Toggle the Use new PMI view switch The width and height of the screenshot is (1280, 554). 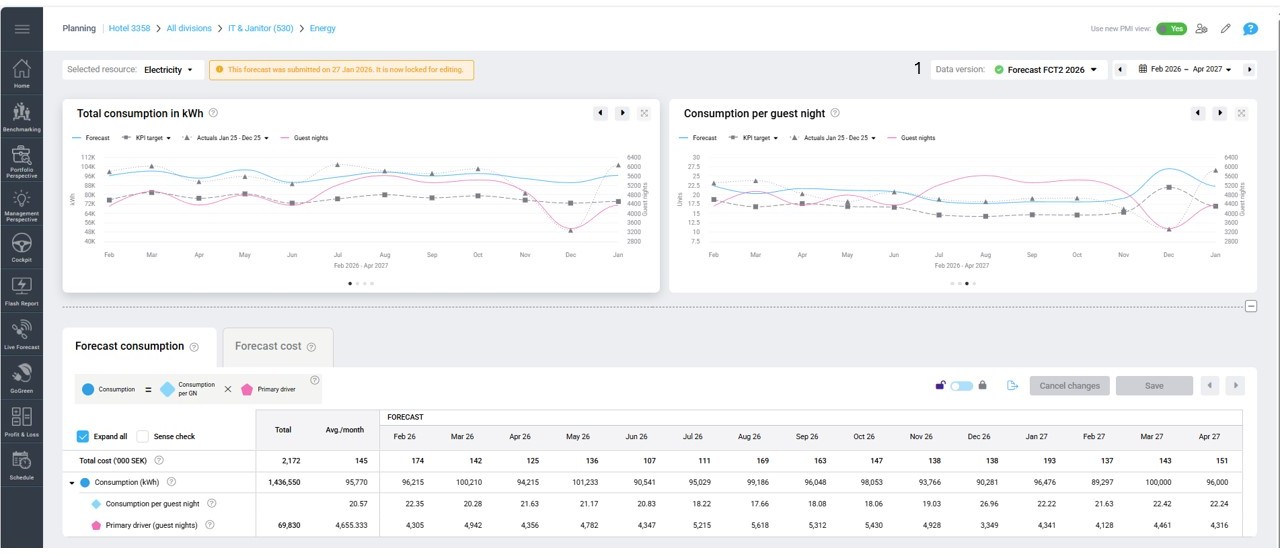1171,29
